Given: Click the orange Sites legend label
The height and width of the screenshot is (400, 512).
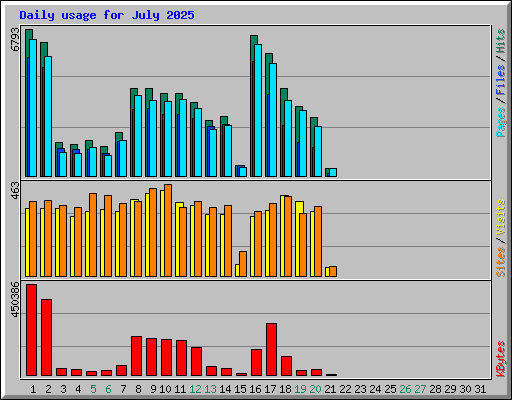Looking at the screenshot, I should (500, 262).
